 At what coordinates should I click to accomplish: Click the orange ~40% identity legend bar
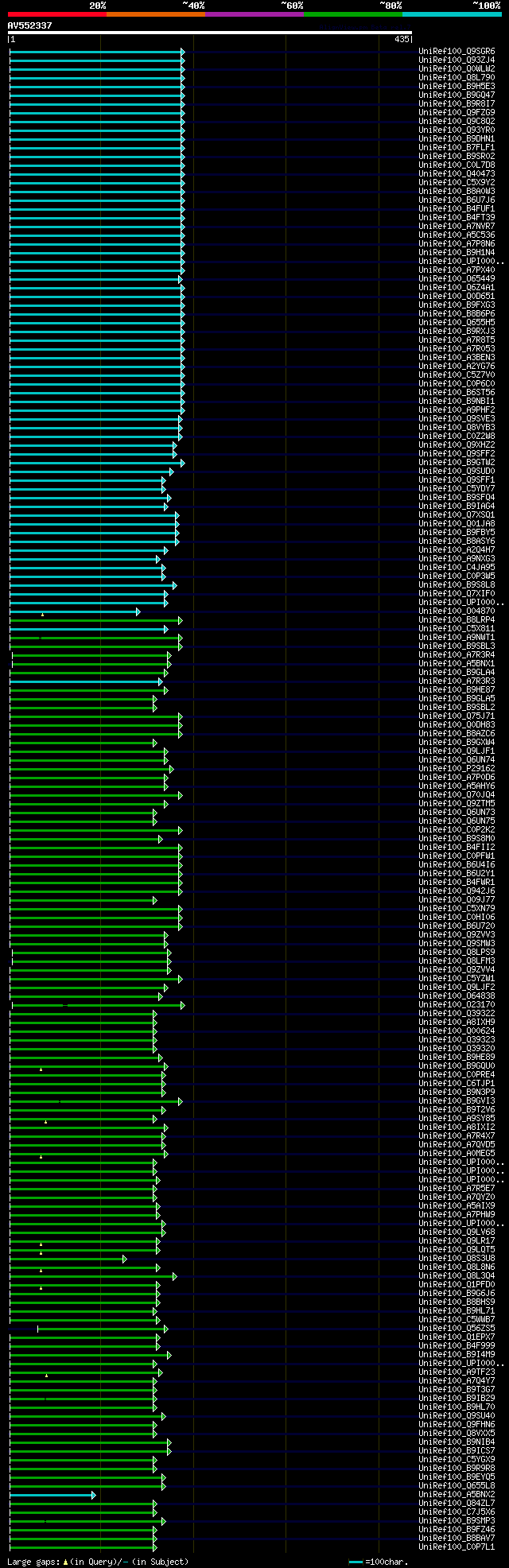[x=156, y=14]
